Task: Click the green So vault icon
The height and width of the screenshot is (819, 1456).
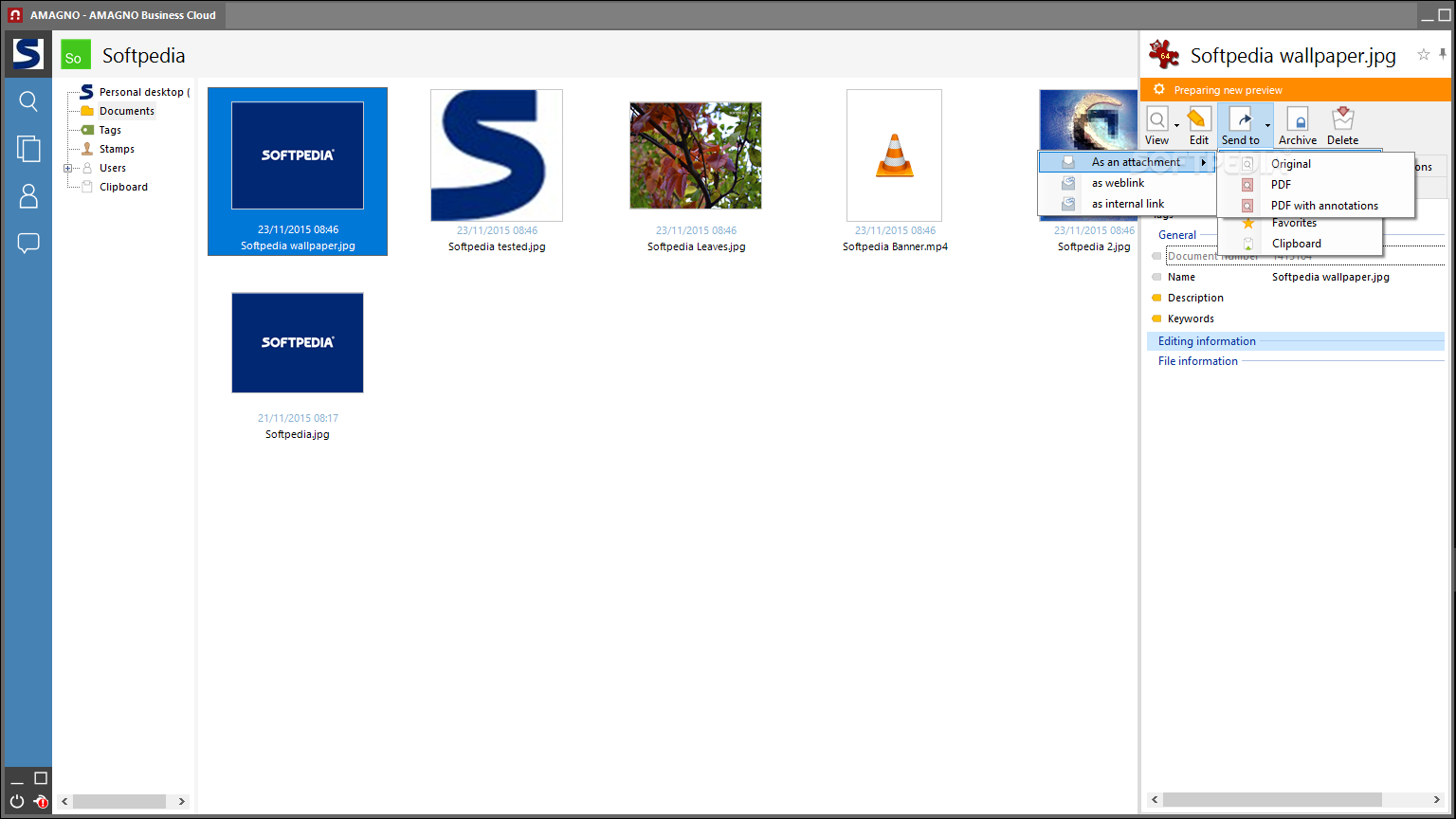Action: [x=76, y=55]
